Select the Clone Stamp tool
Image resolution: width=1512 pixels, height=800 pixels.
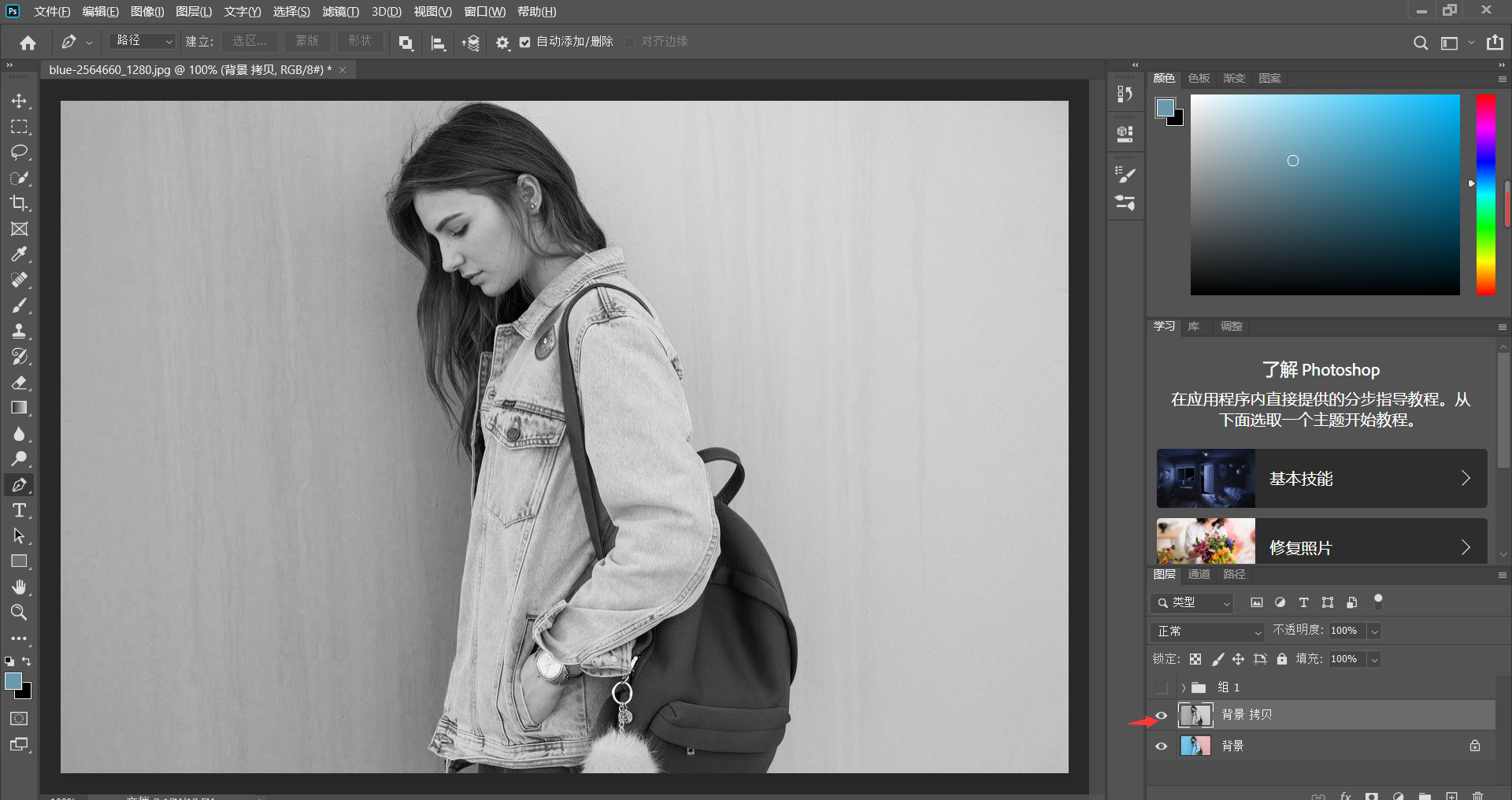coord(19,331)
